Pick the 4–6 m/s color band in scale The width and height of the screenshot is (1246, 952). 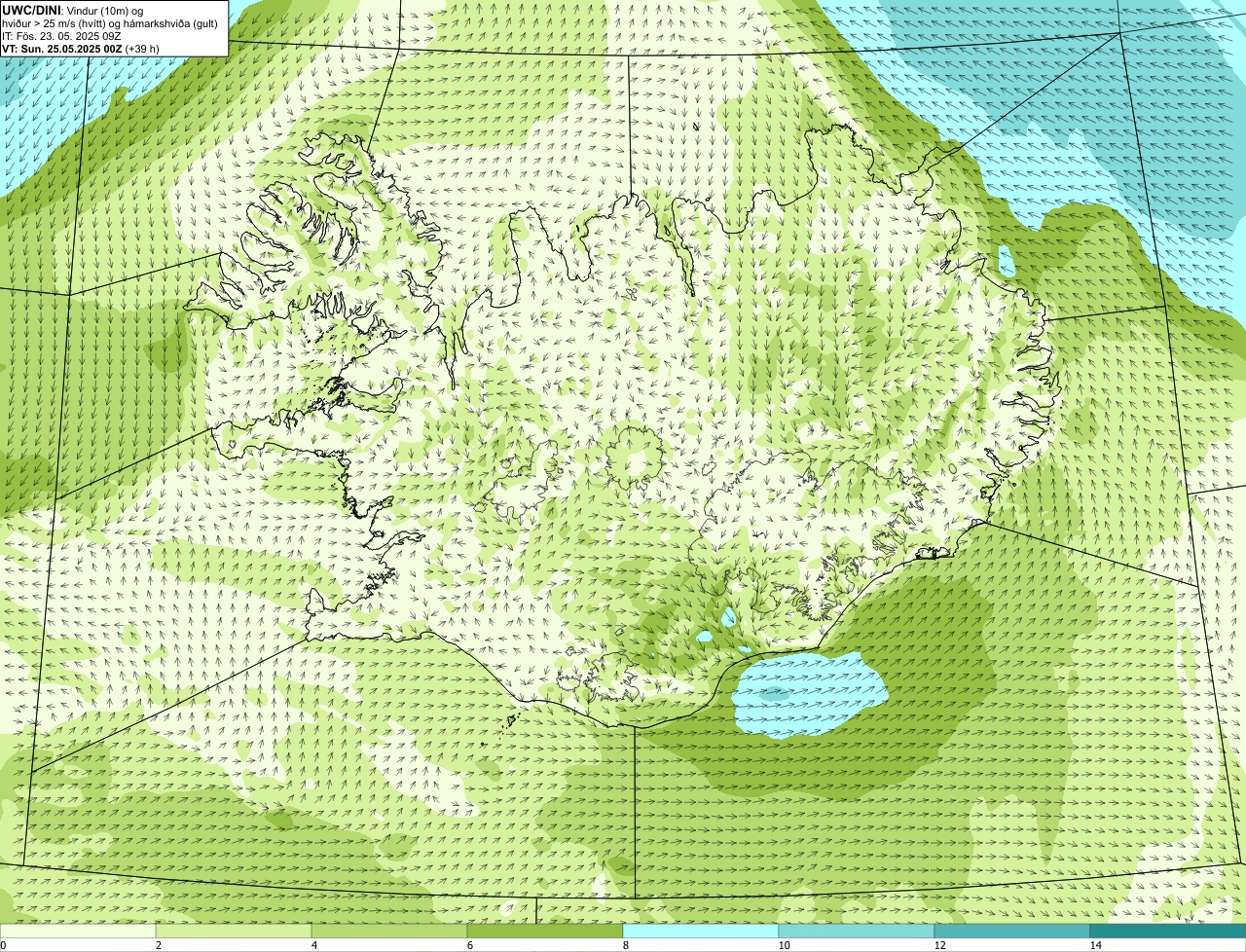click(x=389, y=931)
